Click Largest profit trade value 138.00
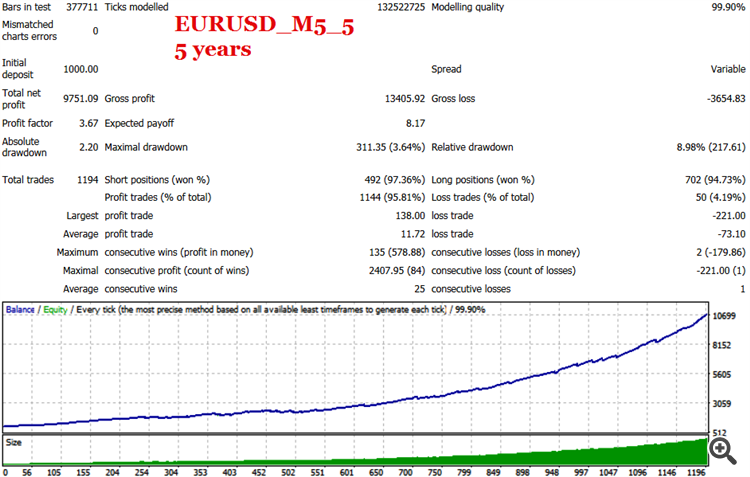This screenshot has height=477, width=750. [x=410, y=216]
